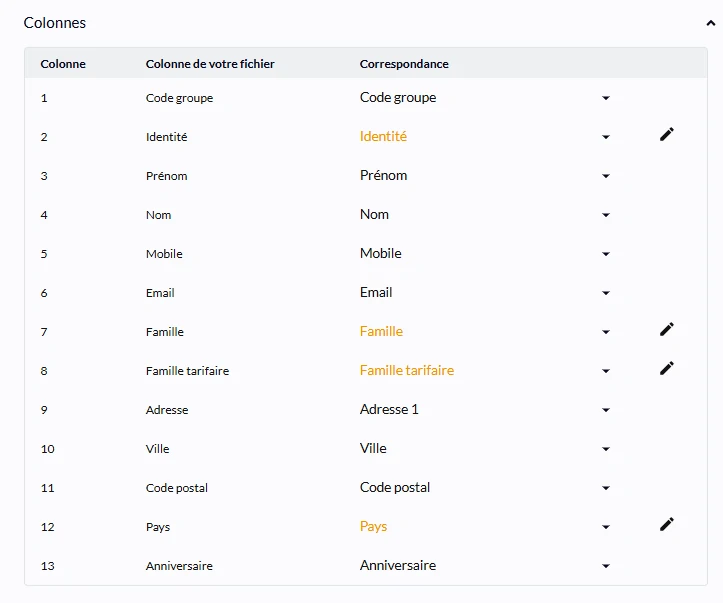Expand the Pays correspondence dropdown arrow
Image resolution: width=723 pixels, height=603 pixels.
[x=606, y=527]
